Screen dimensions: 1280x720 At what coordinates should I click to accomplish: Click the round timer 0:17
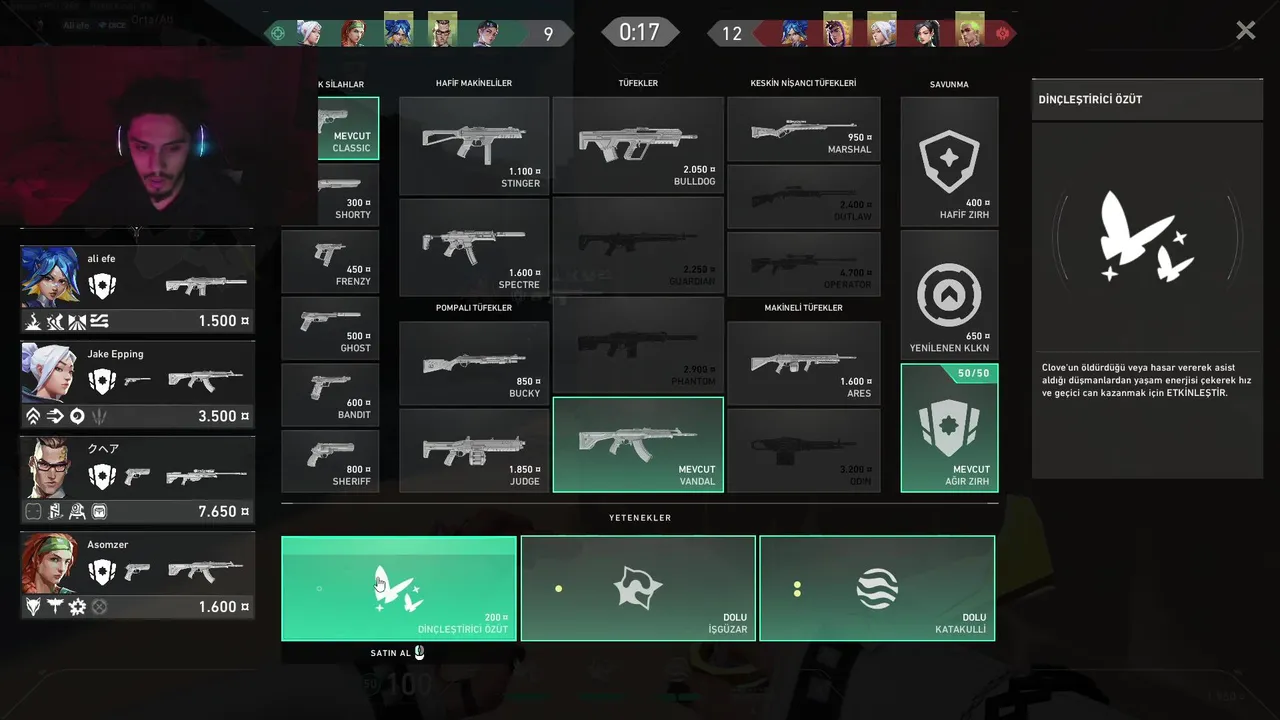click(639, 32)
